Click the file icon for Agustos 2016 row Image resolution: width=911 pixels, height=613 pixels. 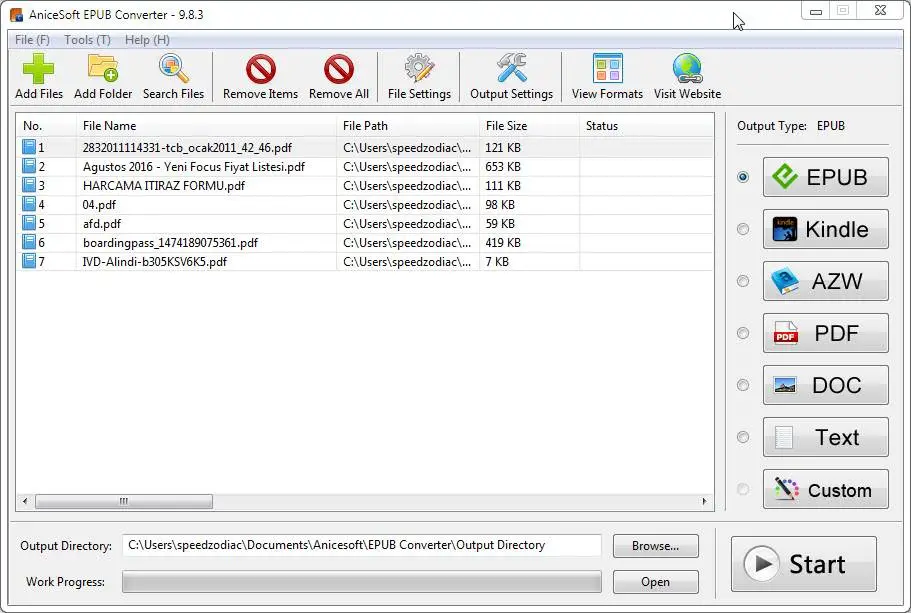(x=28, y=166)
